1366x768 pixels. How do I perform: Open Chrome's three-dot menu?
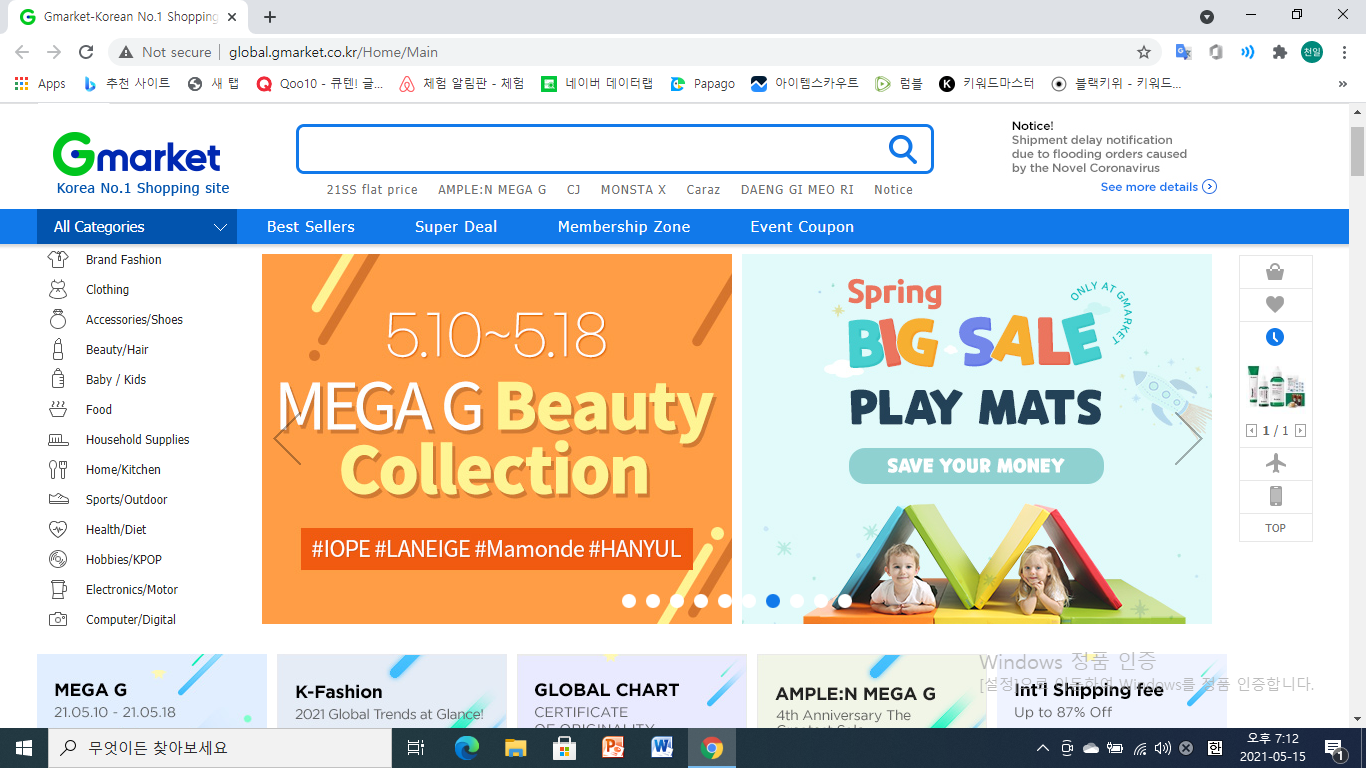click(1343, 52)
